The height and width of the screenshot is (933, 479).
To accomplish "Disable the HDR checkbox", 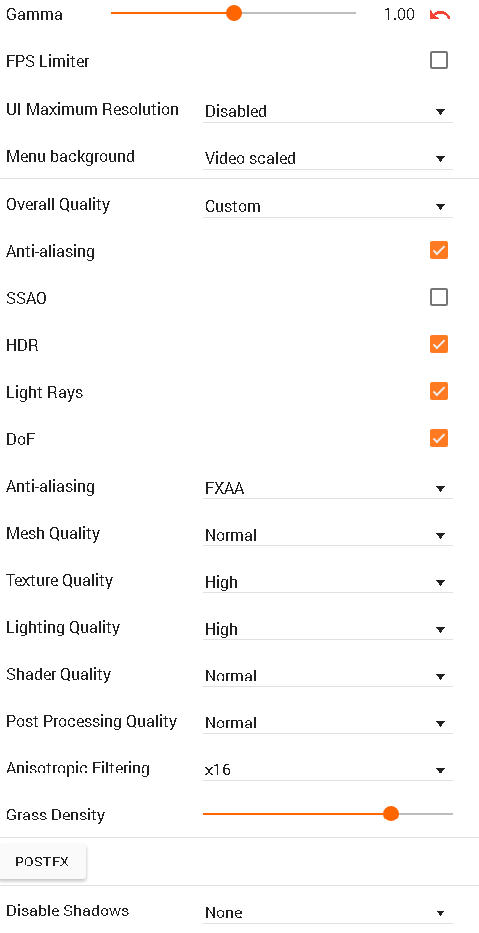I will coord(439,345).
